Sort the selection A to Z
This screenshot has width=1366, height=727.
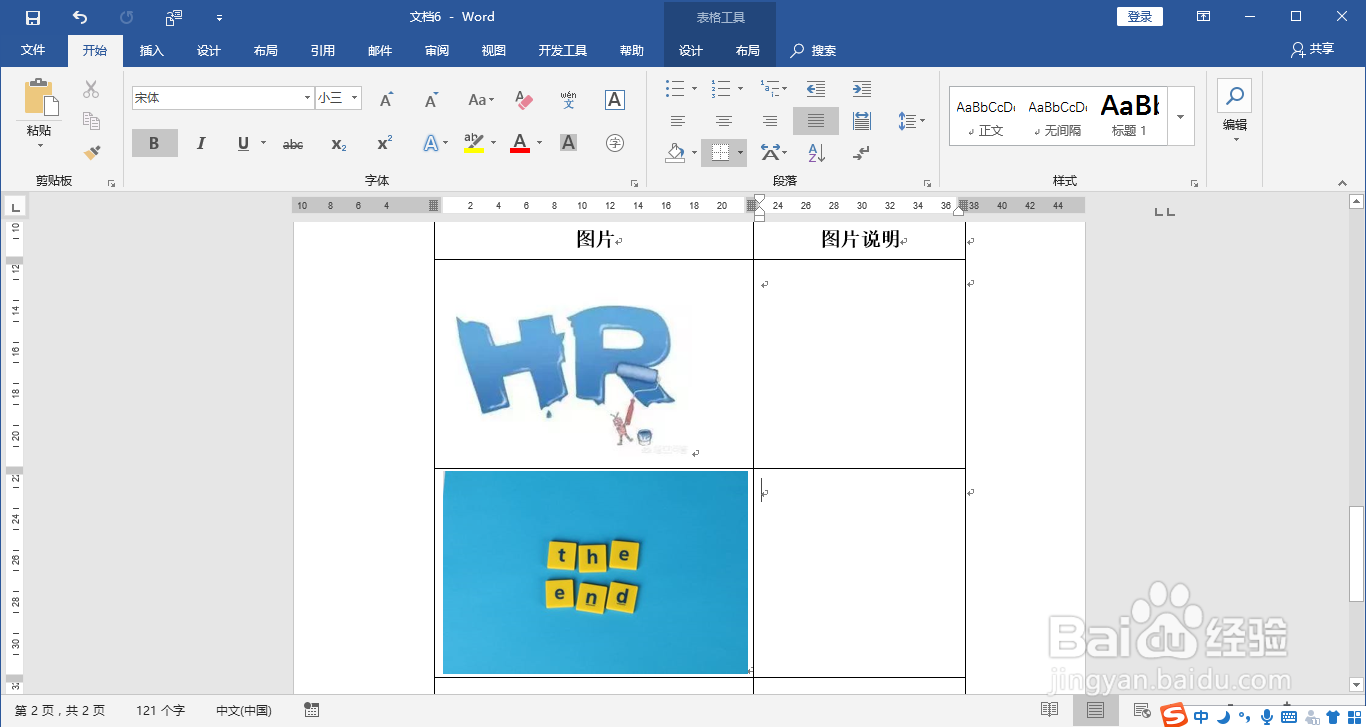pyautogui.click(x=816, y=153)
